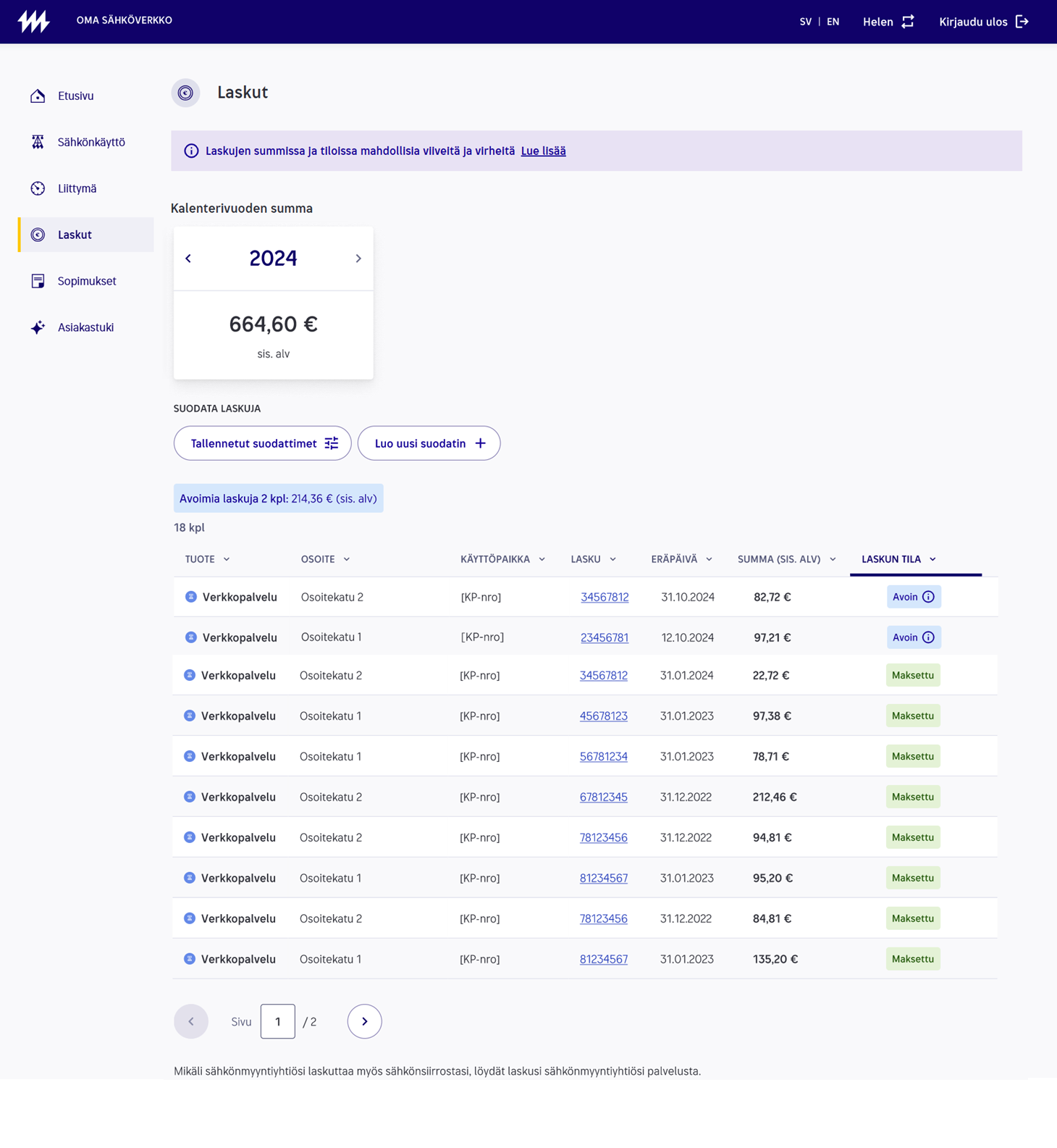The height and width of the screenshot is (1148, 1057).
Task: Open invoice number 67812345
Action: click(x=603, y=797)
